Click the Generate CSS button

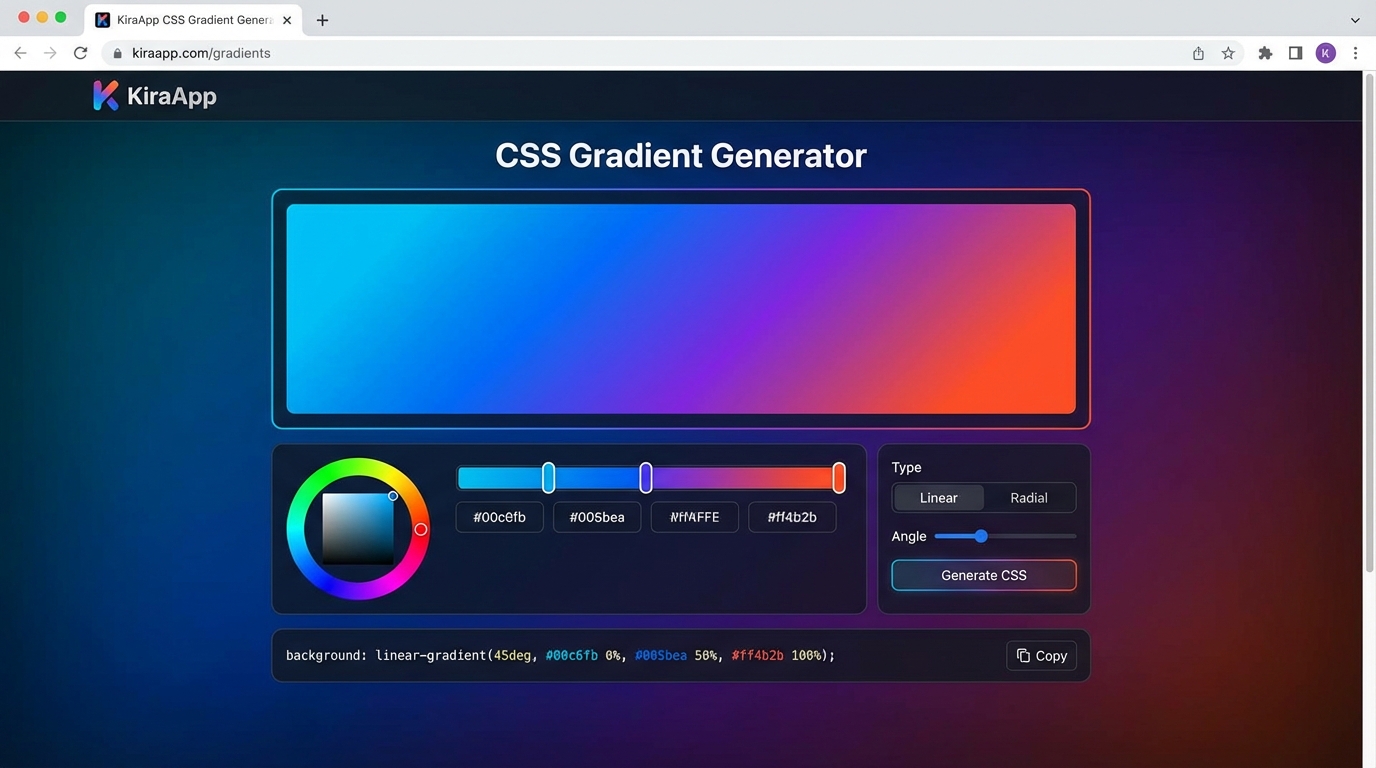pos(983,575)
